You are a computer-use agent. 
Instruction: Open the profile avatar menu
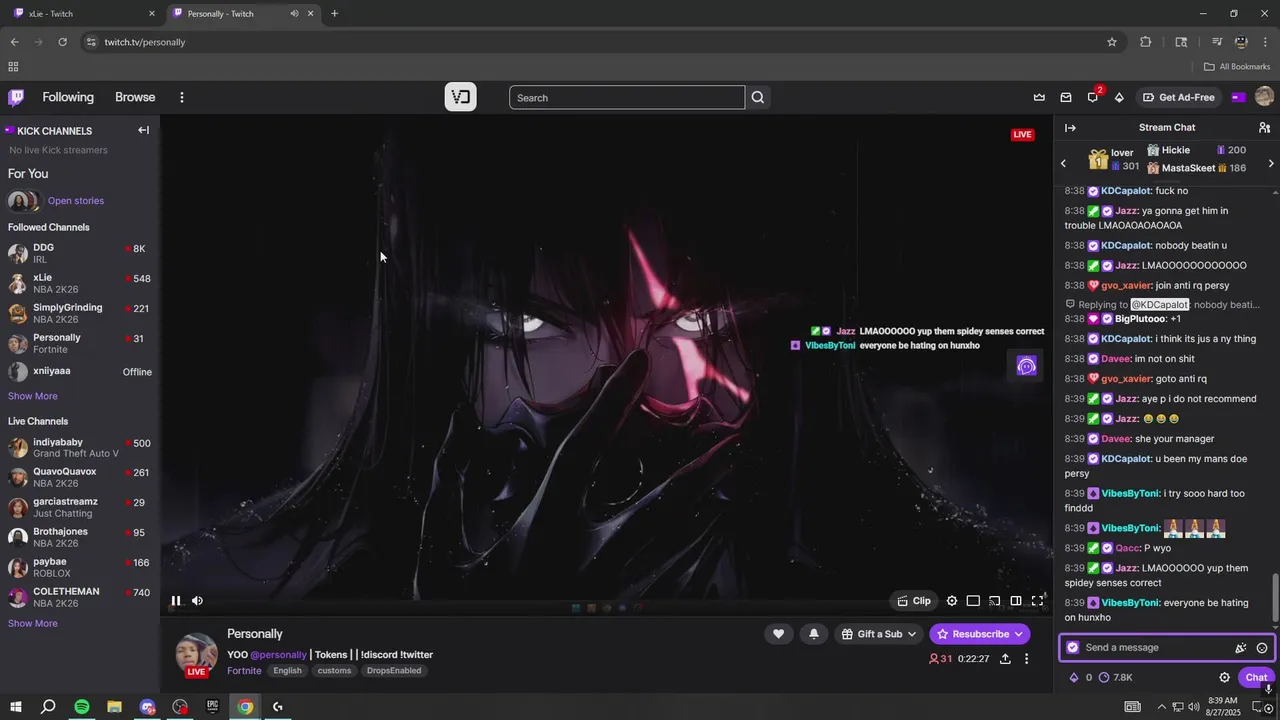point(1264,97)
